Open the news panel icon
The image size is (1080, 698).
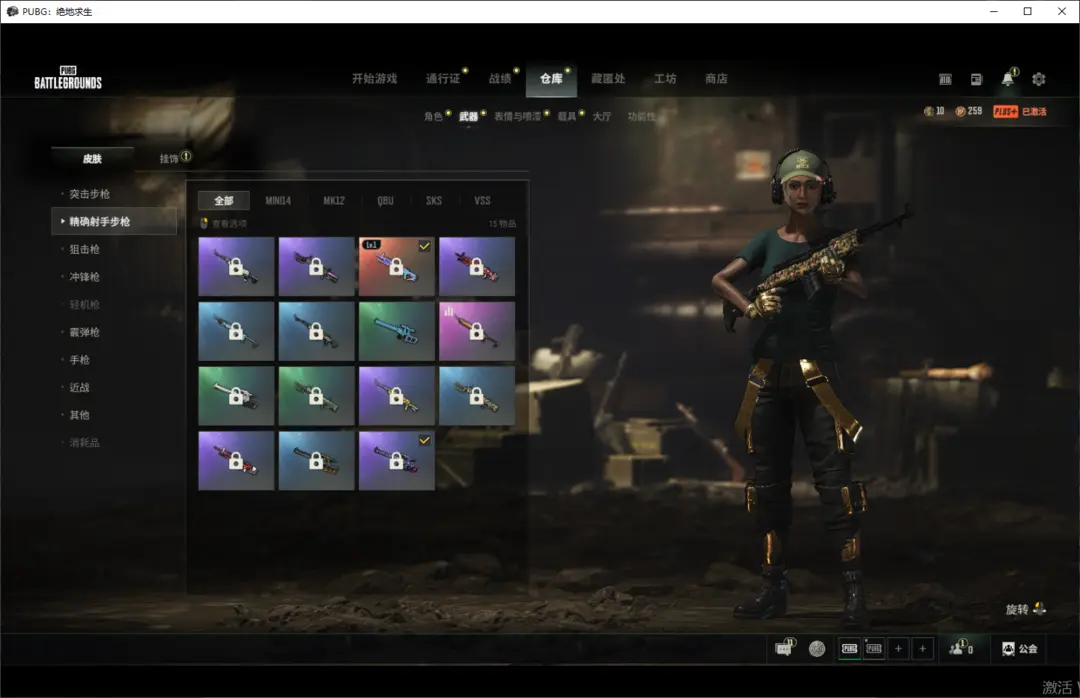click(x=976, y=79)
